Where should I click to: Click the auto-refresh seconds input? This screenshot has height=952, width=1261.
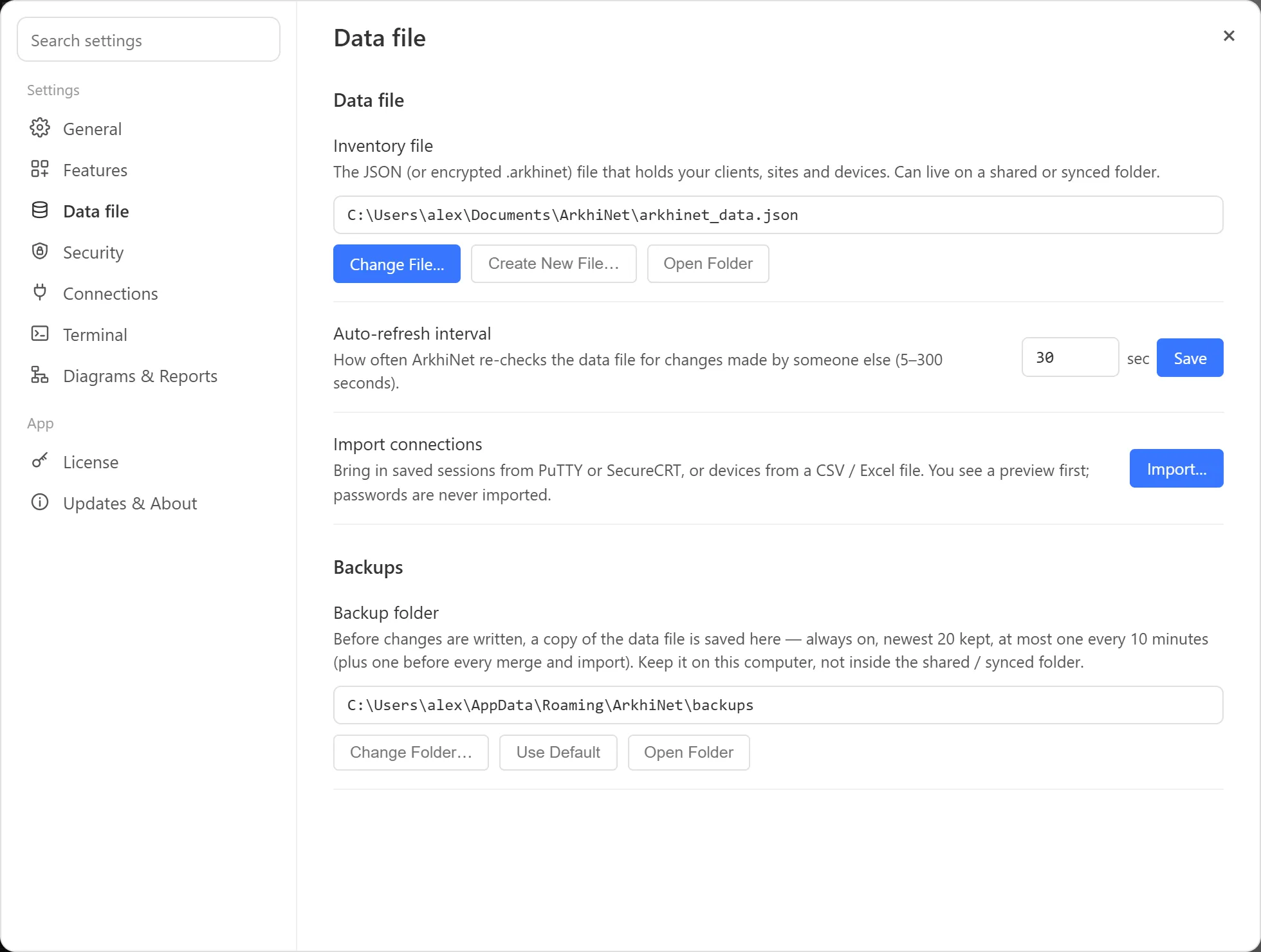tap(1071, 357)
